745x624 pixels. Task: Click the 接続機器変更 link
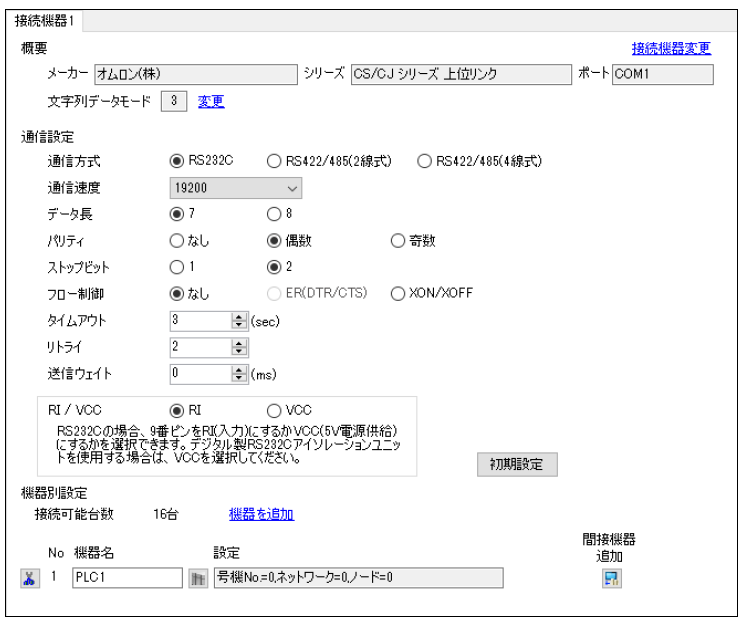pyautogui.click(x=671, y=47)
